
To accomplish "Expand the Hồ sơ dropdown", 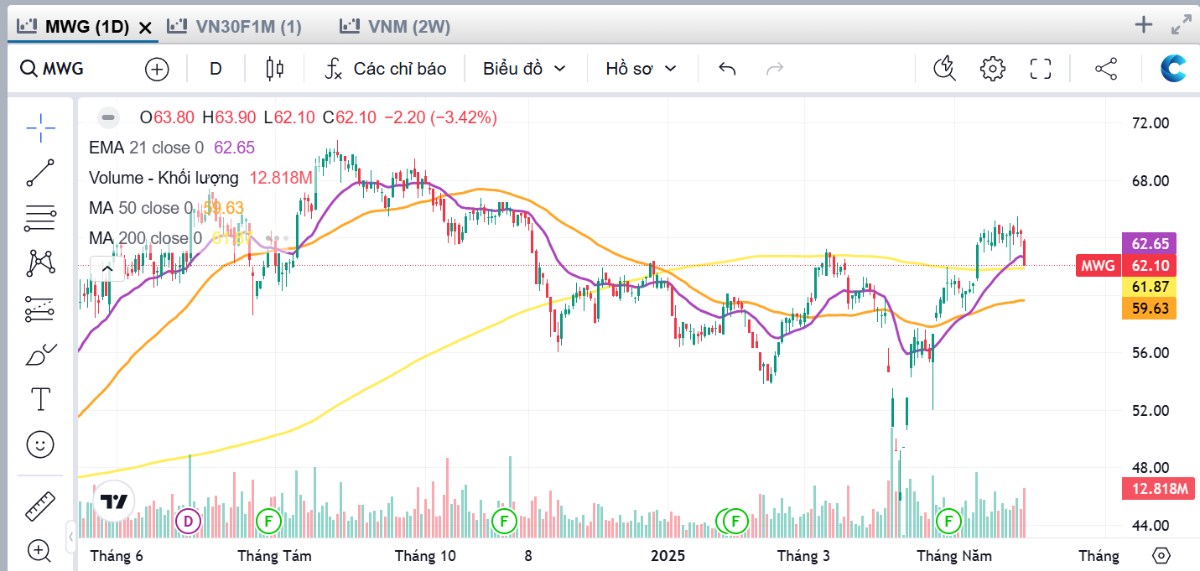I will click(x=641, y=69).
